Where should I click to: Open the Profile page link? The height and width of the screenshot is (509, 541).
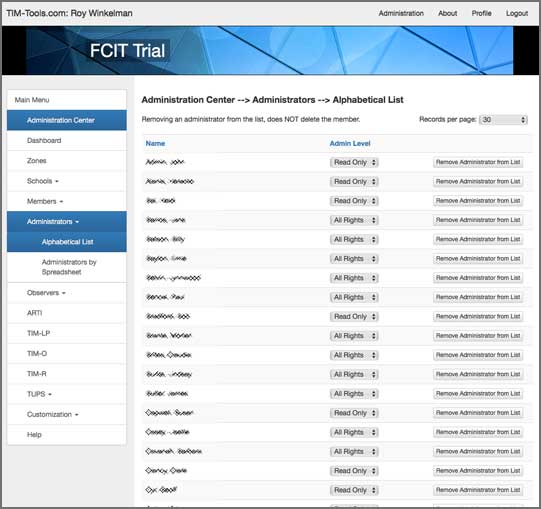pos(481,13)
